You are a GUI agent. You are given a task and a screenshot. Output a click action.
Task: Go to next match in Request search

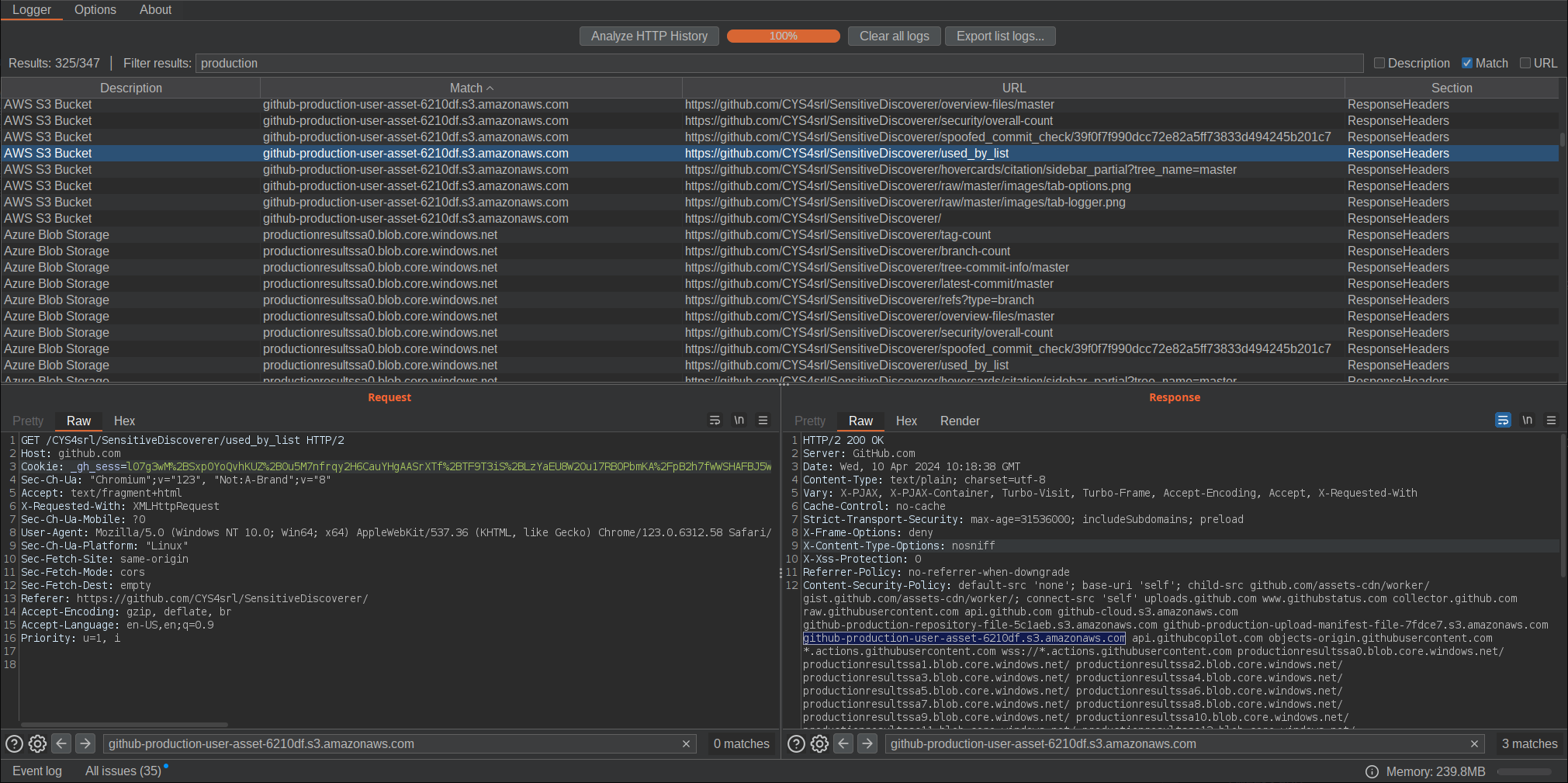tap(85, 743)
